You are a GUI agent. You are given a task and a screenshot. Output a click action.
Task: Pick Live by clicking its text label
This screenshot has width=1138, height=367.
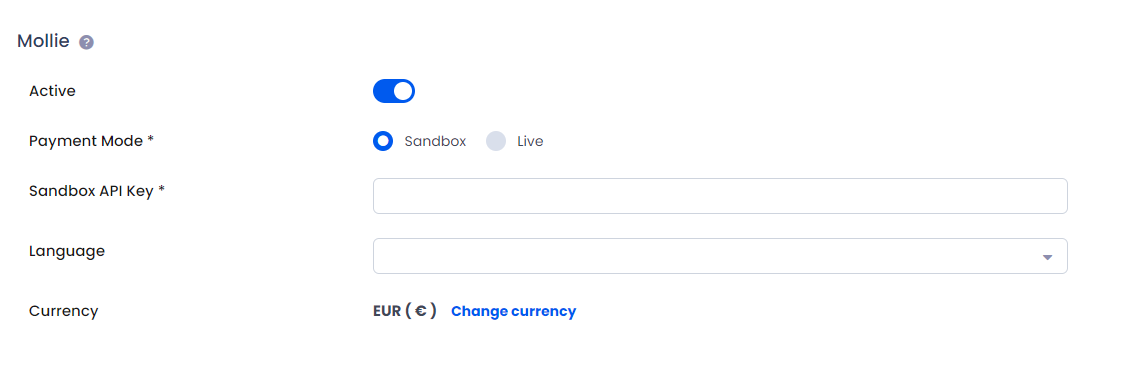pos(530,141)
